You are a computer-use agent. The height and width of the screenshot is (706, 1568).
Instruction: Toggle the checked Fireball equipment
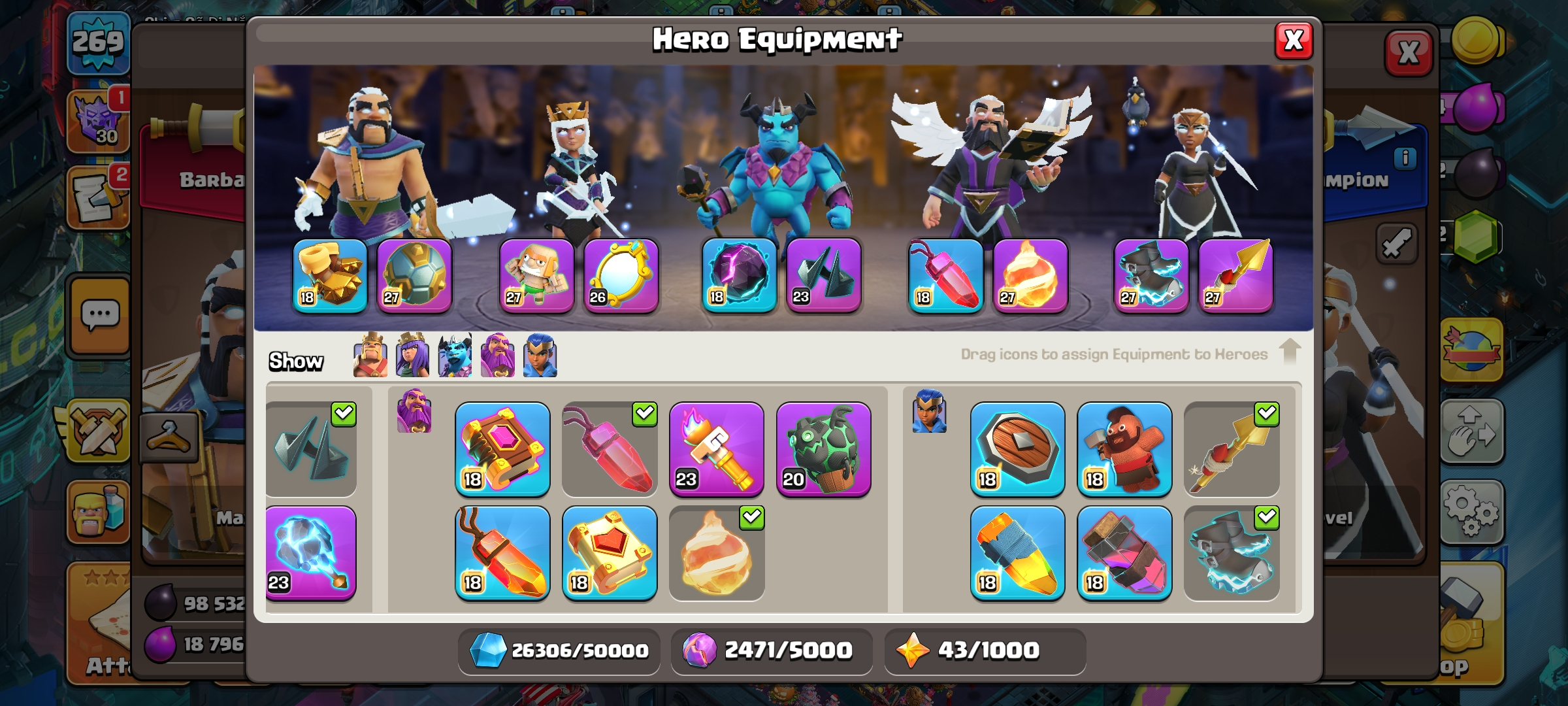point(717,553)
